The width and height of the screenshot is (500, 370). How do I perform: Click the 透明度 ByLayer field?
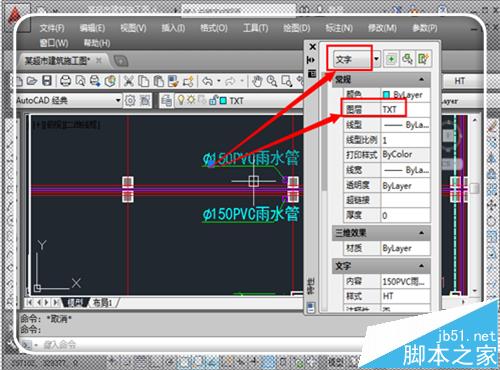coord(405,185)
